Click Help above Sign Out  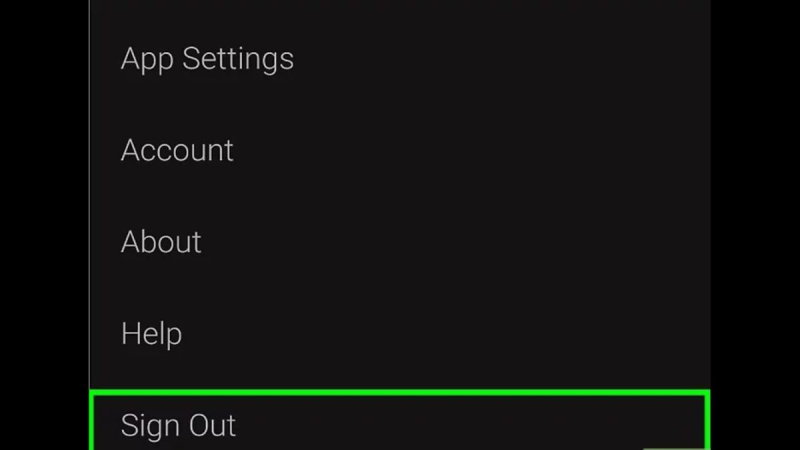(151, 333)
